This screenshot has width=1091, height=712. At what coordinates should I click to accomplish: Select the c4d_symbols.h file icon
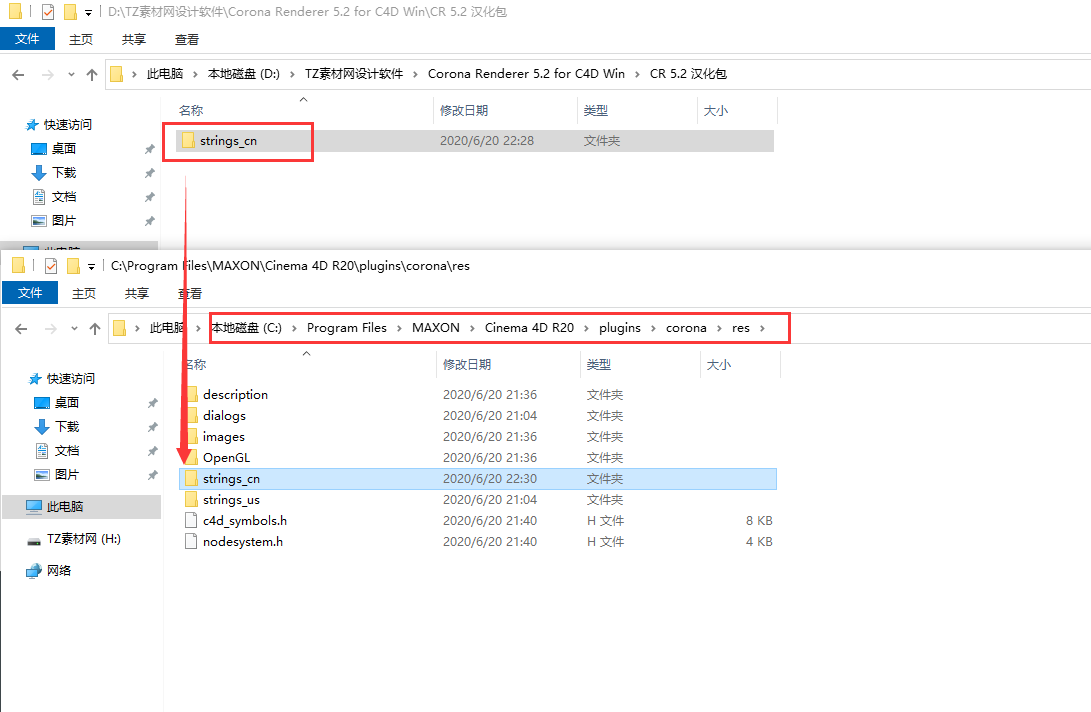point(191,521)
